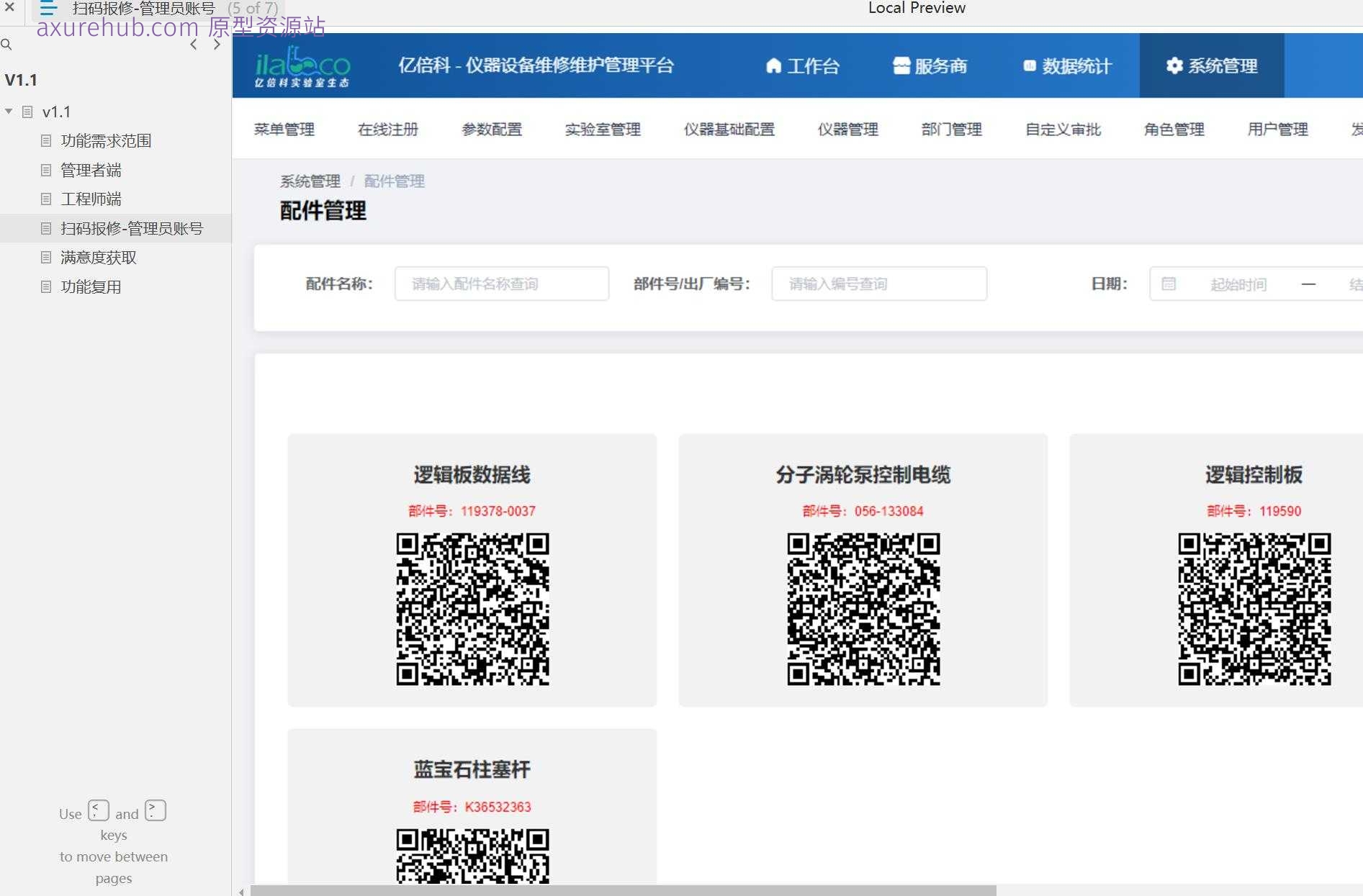Select 仪器管理 from the navigation bar
1363x896 pixels.
[847, 130]
